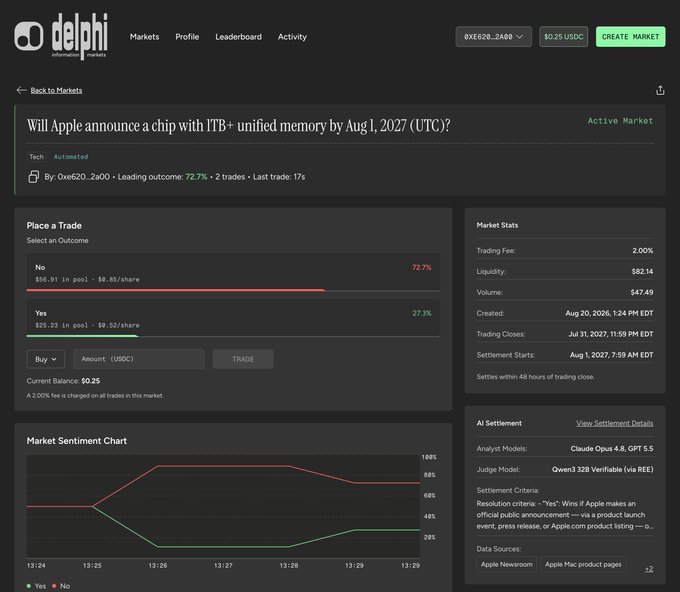Click the Current Balance $0.25 text
The image size is (680, 592).
click(63, 381)
